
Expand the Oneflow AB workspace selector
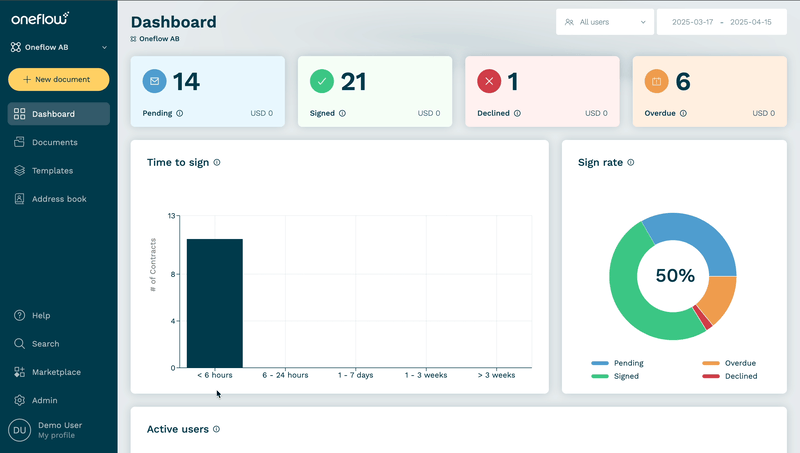pyautogui.click(x=59, y=47)
